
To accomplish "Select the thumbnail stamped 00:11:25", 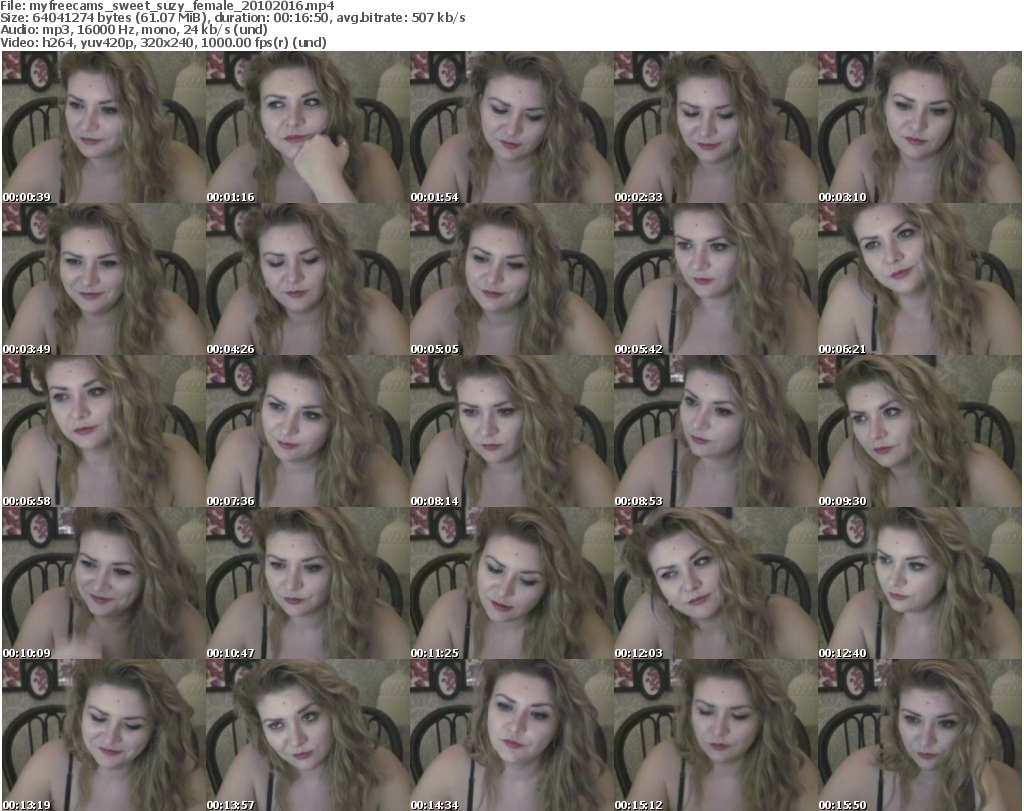I will 511,583.
